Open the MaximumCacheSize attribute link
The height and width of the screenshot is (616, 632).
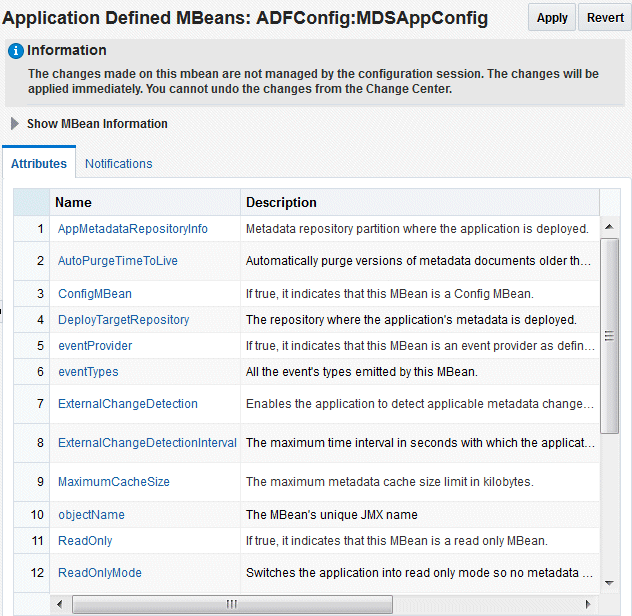(x=114, y=481)
